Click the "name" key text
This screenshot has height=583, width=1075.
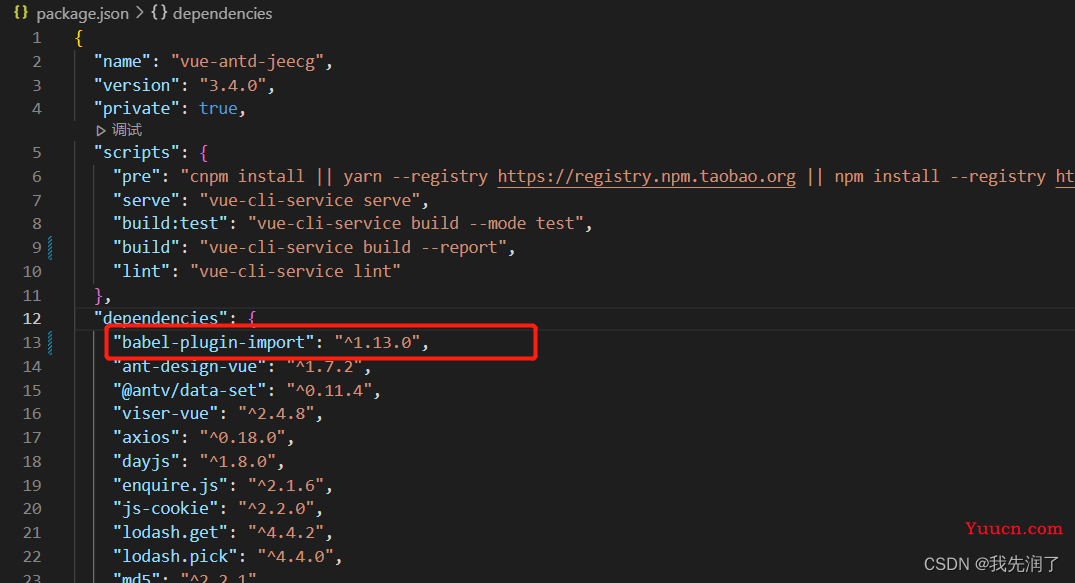coord(122,62)
